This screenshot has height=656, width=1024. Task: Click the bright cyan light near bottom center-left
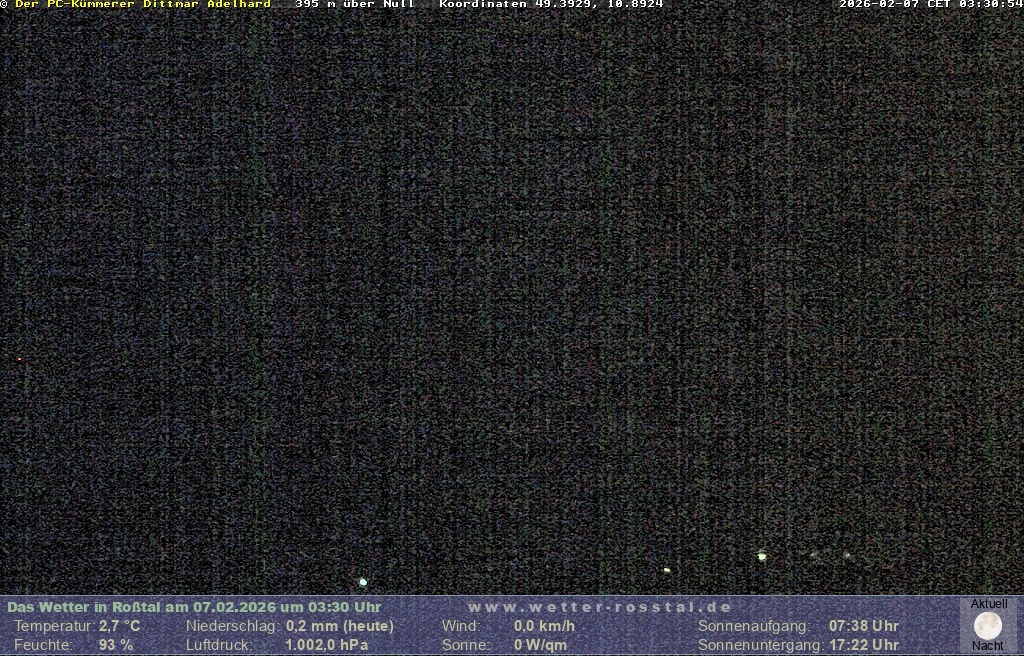coord(363,581)
